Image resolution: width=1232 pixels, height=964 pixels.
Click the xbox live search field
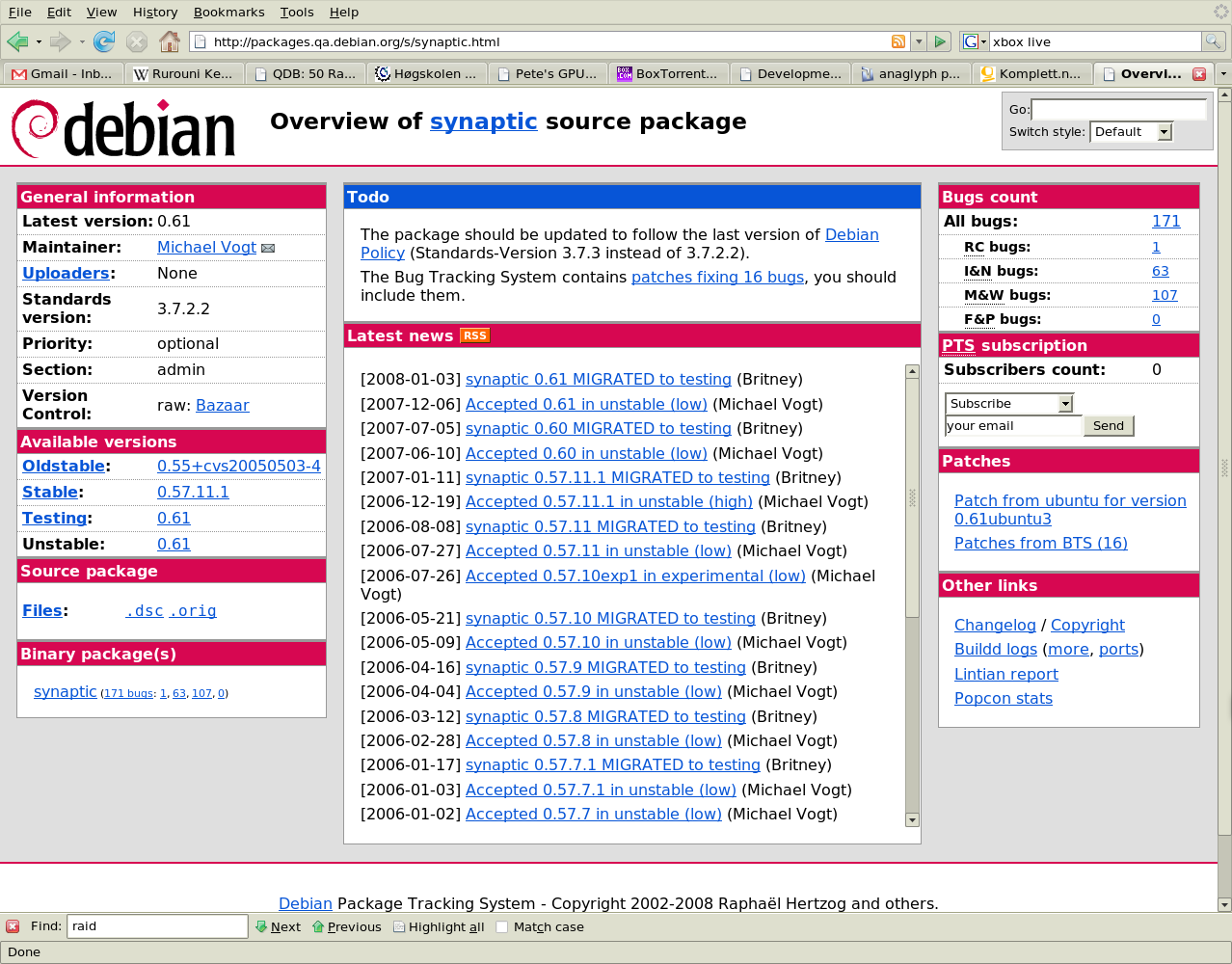(x=1095, y=41)
